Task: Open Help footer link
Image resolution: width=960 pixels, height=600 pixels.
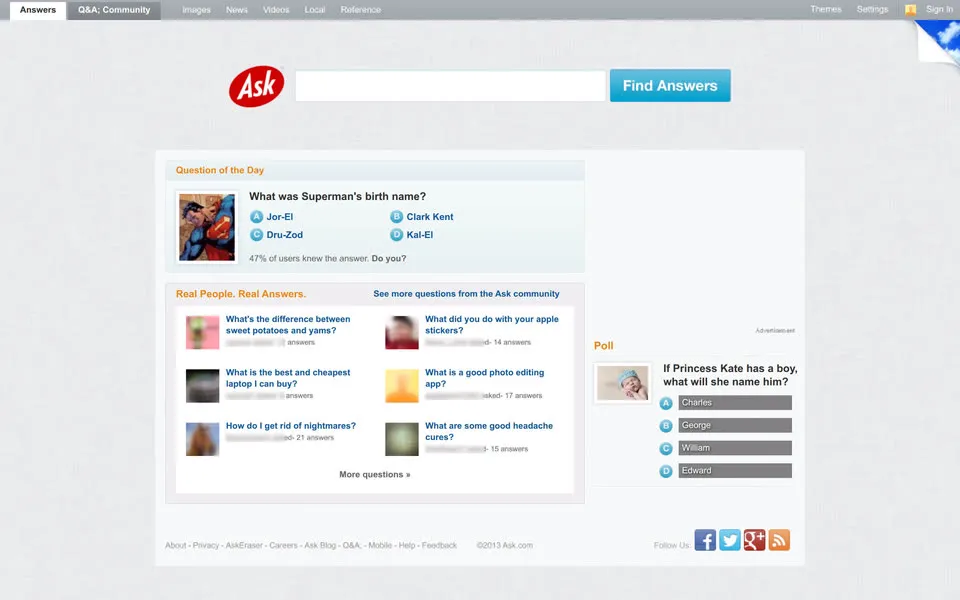Action: 407,545
